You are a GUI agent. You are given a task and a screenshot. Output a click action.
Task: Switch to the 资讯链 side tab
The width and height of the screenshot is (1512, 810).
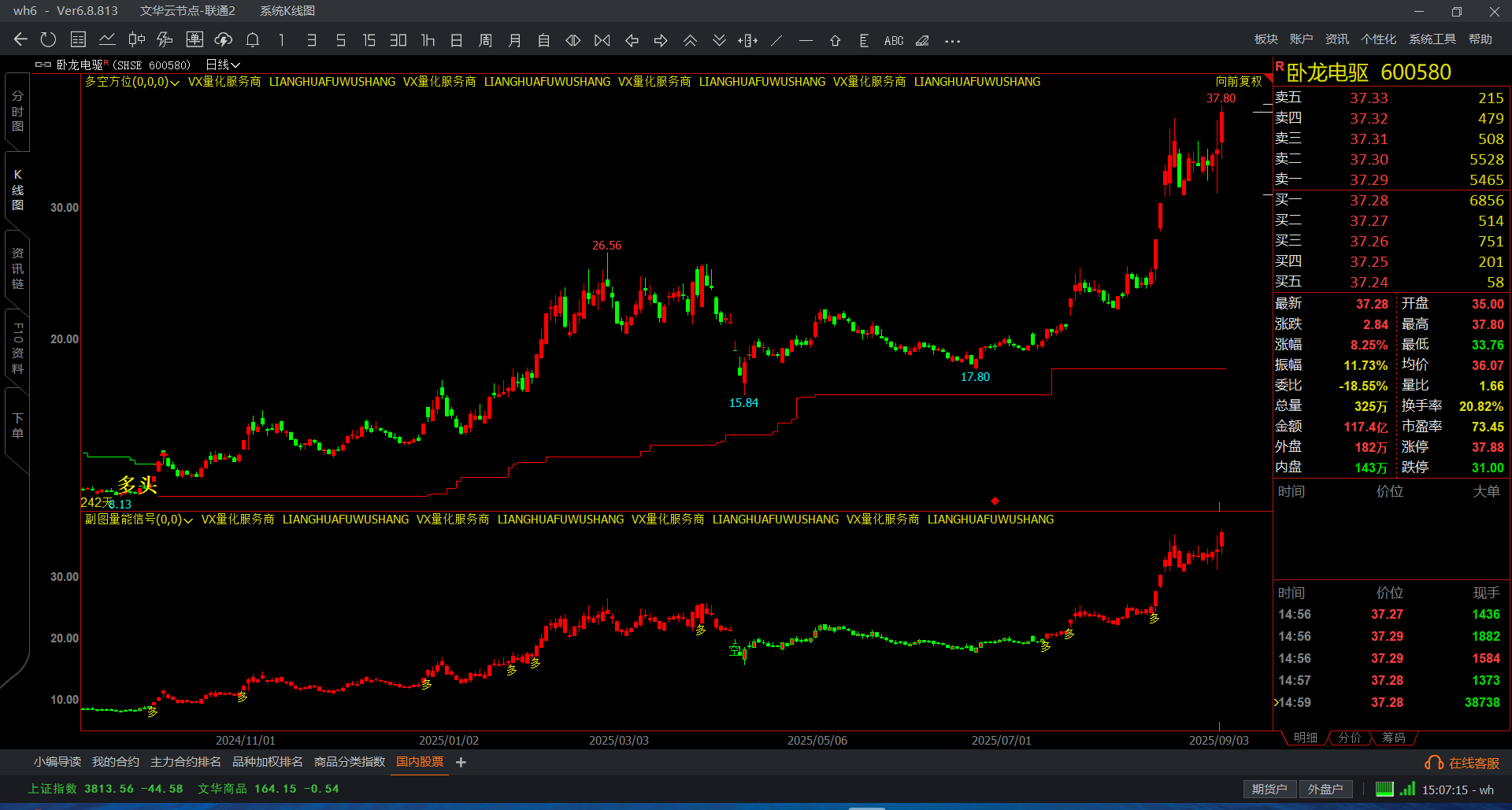click(x=17, y=268)
